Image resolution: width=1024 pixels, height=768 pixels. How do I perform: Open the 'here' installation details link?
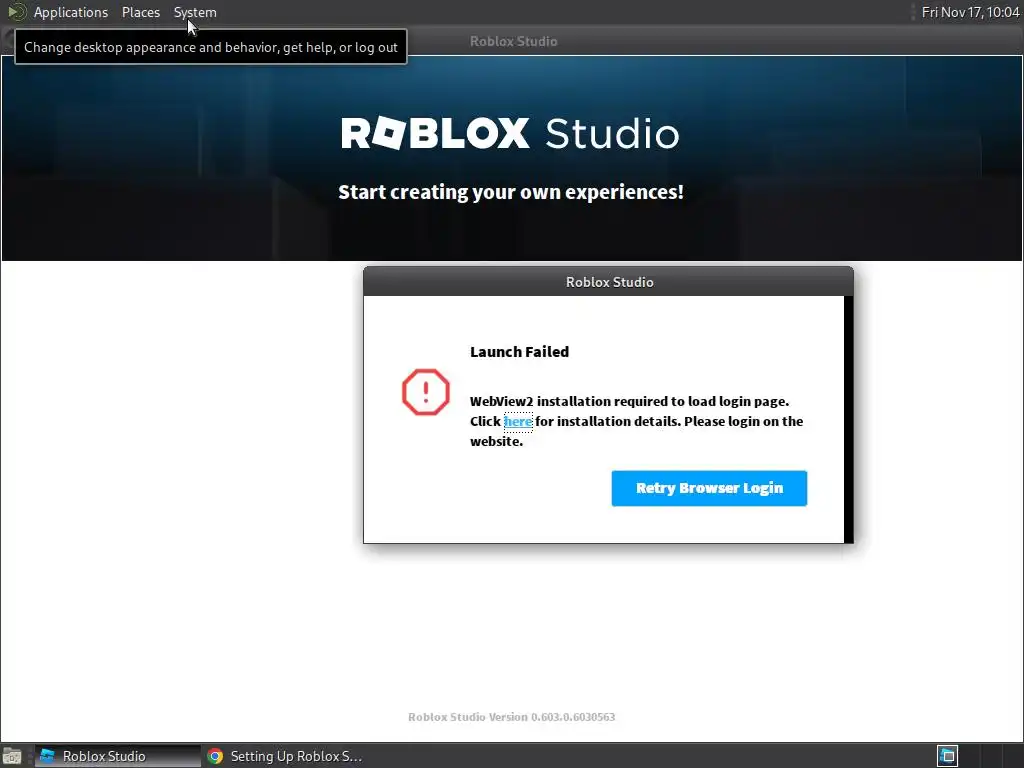point(518,421)
